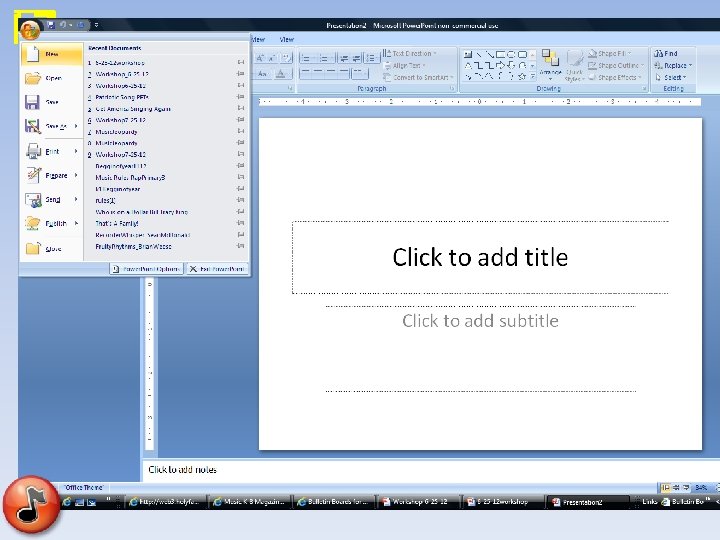720x540 pixels.
Task: Switch to the View ribbon tab
Action: click(x=287, y=39)
